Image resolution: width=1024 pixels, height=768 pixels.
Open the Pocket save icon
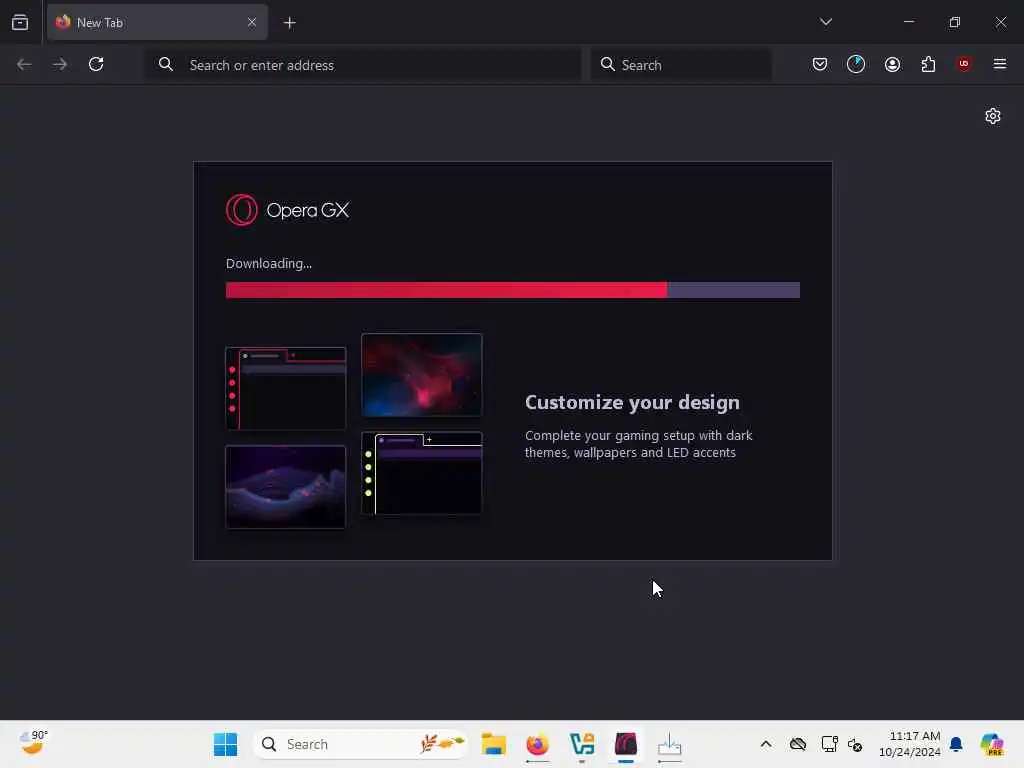point(820,64)
